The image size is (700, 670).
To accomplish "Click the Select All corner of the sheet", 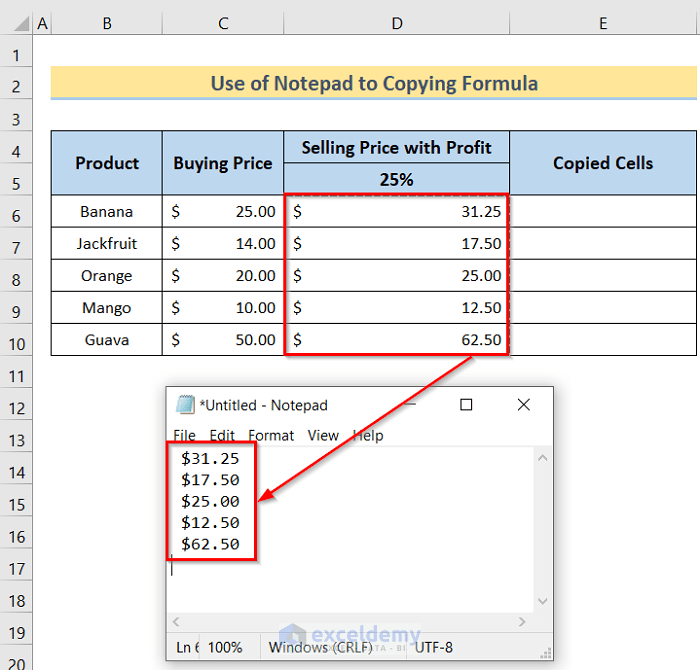I will 21,23.
